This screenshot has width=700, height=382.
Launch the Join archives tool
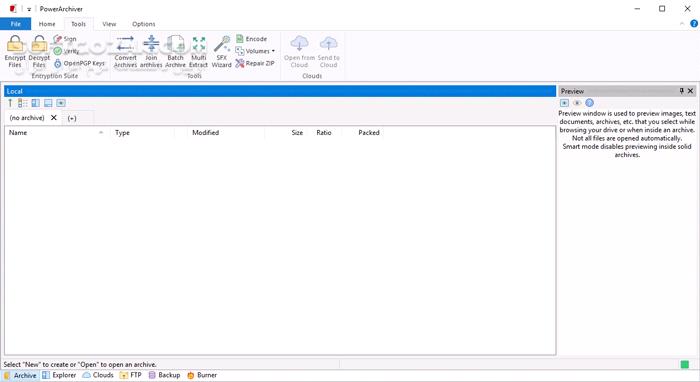coord(151,52)
